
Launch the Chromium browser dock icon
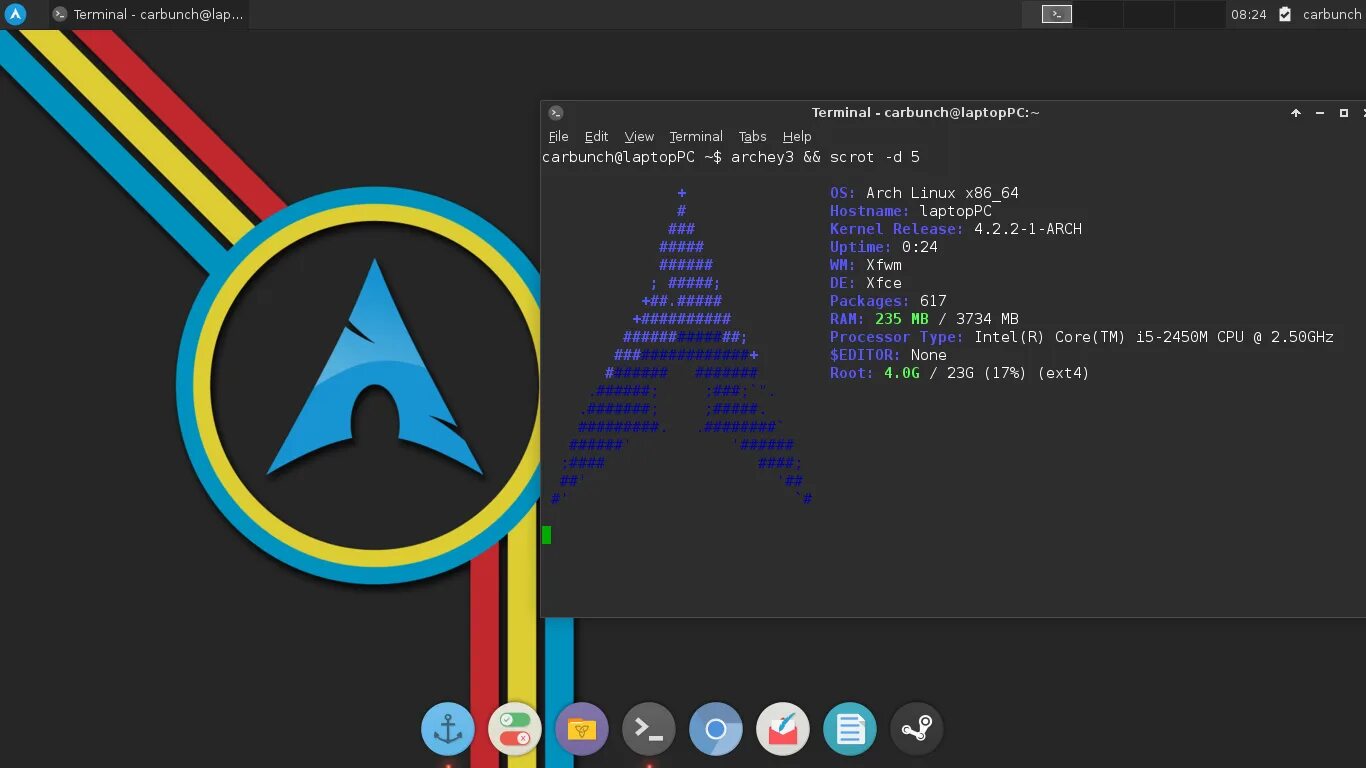point(715,729)
